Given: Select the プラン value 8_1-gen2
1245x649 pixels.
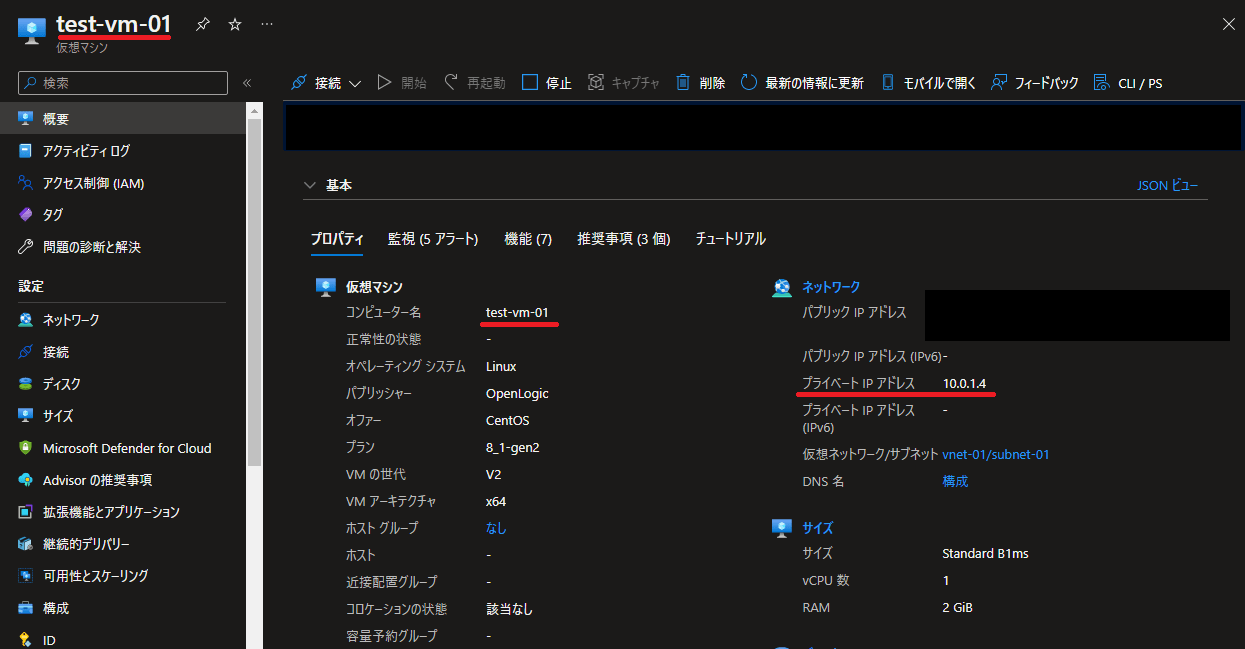Looking at the screenshot, I should (515, 447).
